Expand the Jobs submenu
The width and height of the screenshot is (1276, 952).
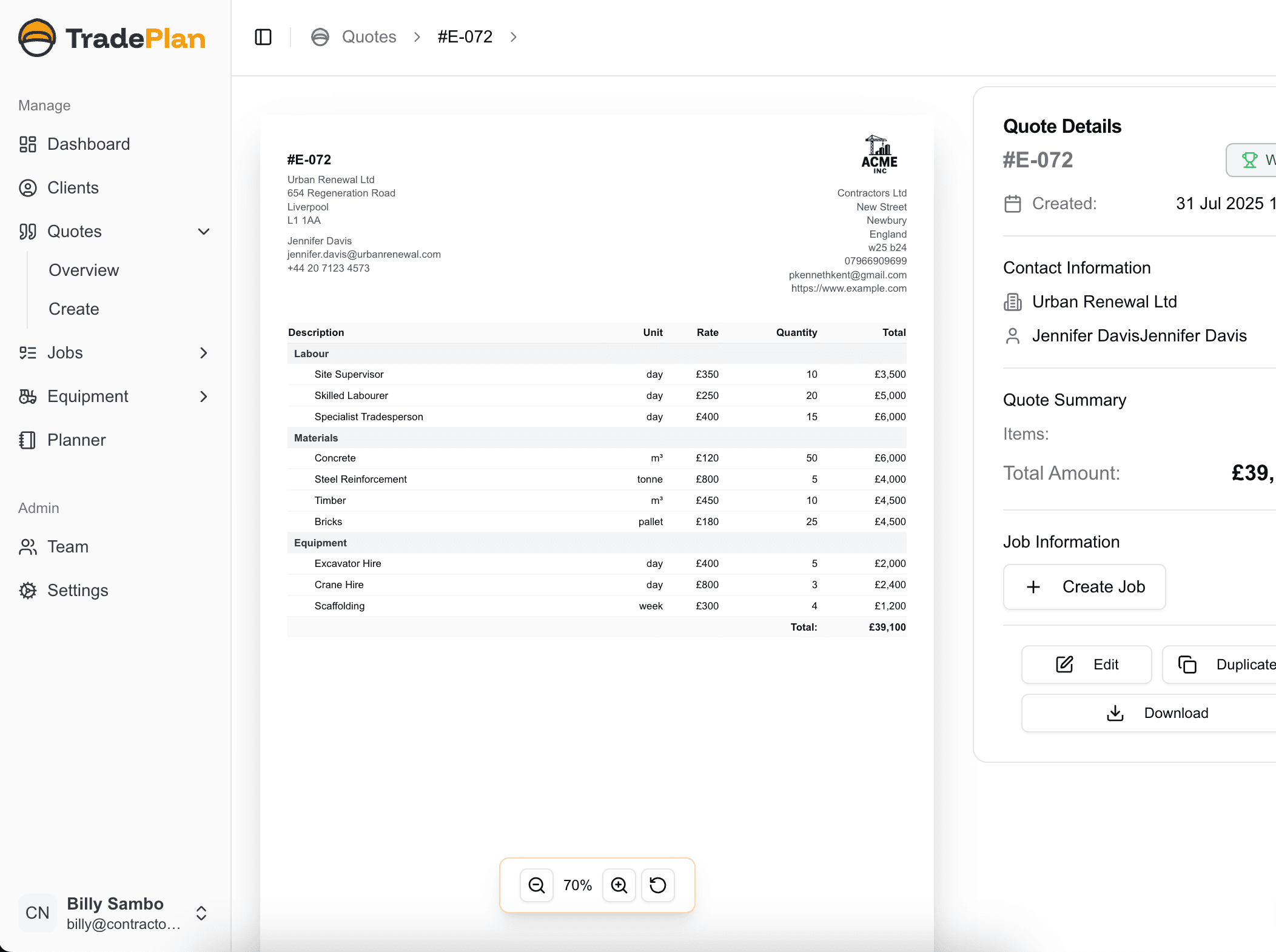tap(204, 352)
